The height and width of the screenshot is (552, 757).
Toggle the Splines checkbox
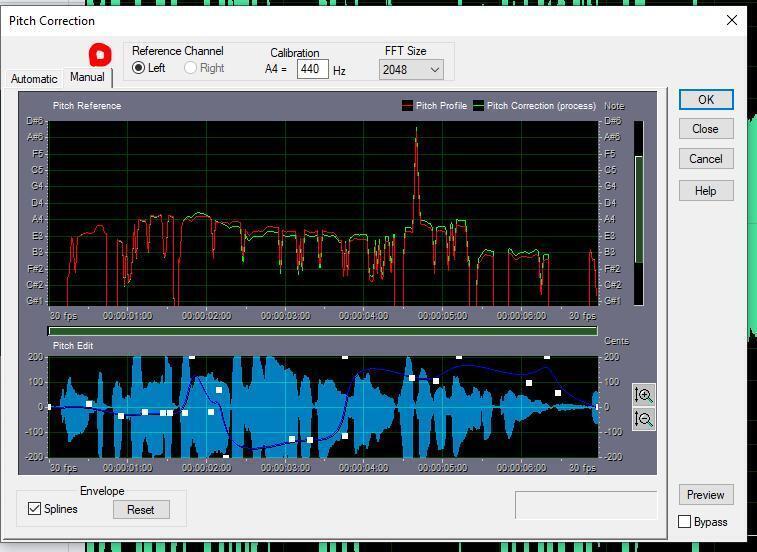coord(34,509)
